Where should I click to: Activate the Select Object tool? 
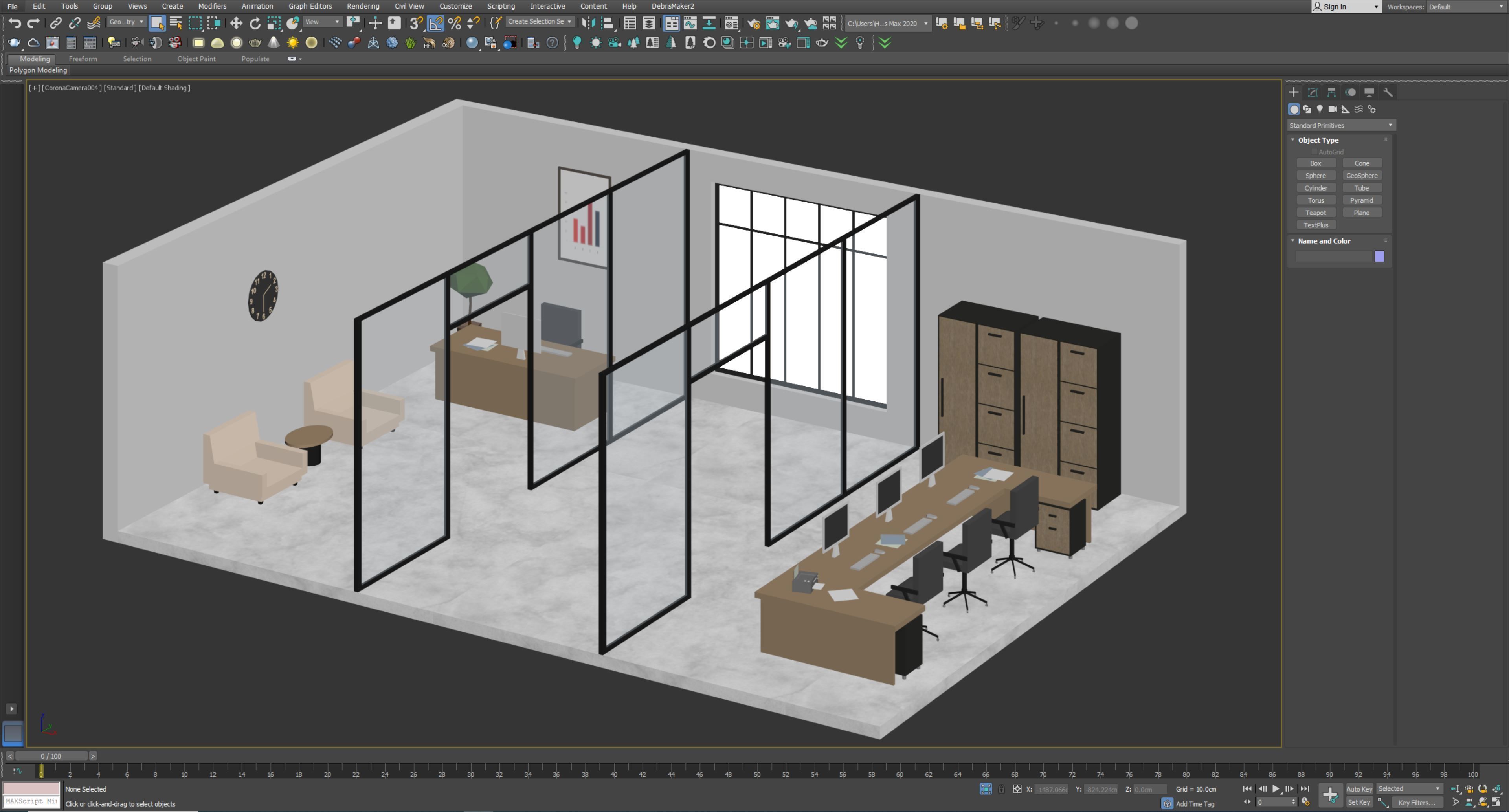click(156, 24)
